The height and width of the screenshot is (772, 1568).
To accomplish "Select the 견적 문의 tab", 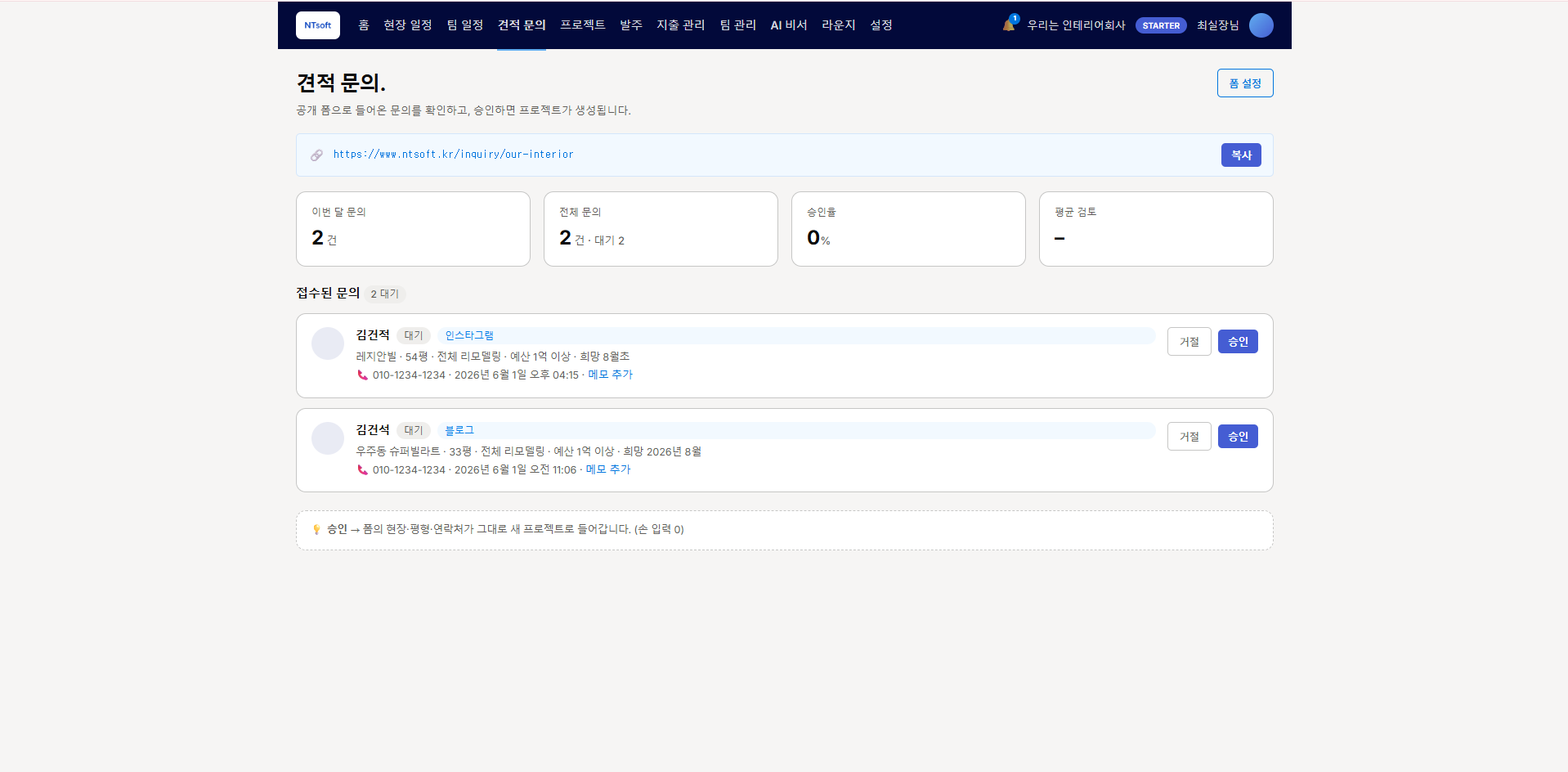I will [522, 25].
